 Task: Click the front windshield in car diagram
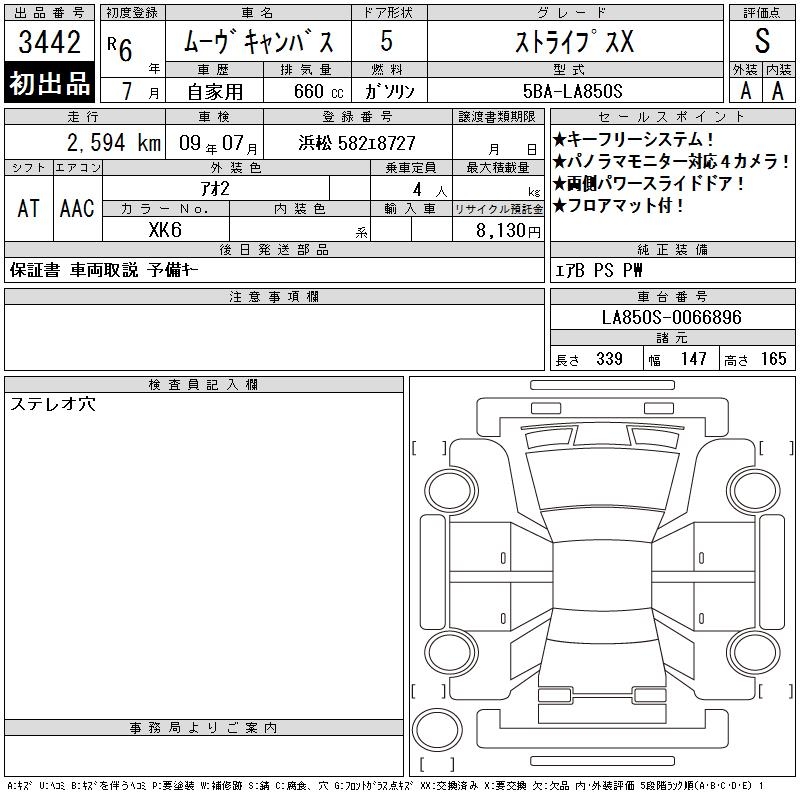(602, 524)
